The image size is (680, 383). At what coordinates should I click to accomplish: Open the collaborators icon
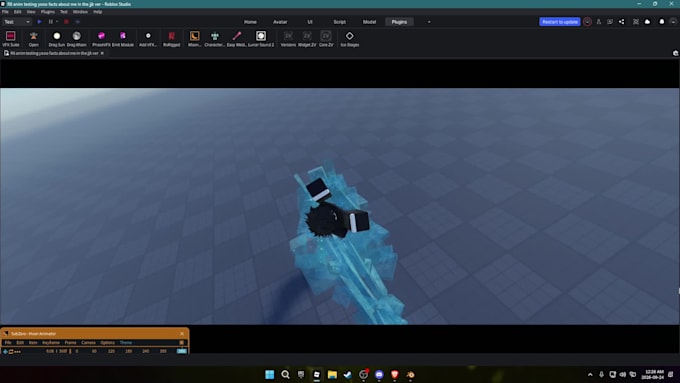pos(599,22)
